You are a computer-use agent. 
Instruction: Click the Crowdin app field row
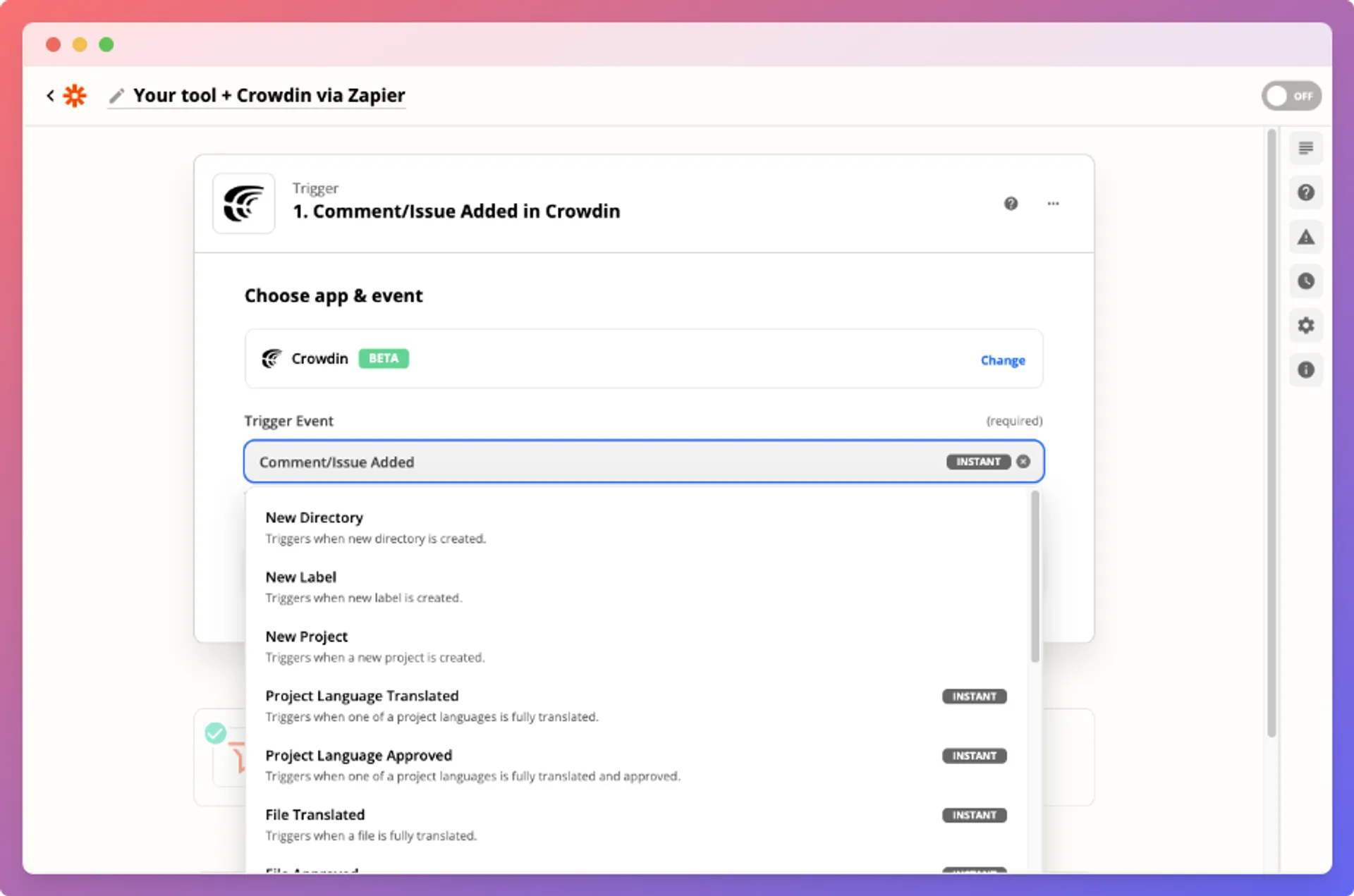coord(643,359)
